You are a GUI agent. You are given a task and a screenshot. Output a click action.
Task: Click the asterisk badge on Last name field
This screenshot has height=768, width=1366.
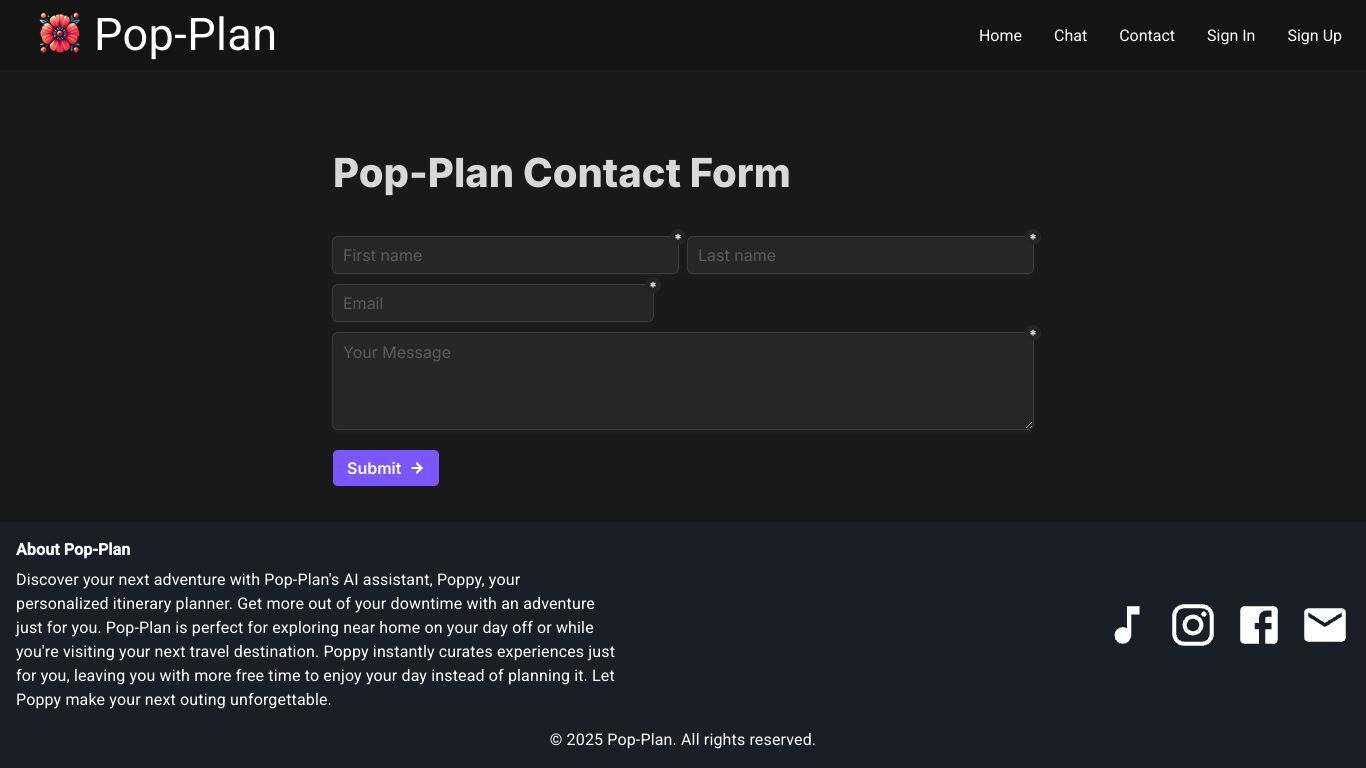1033,237
